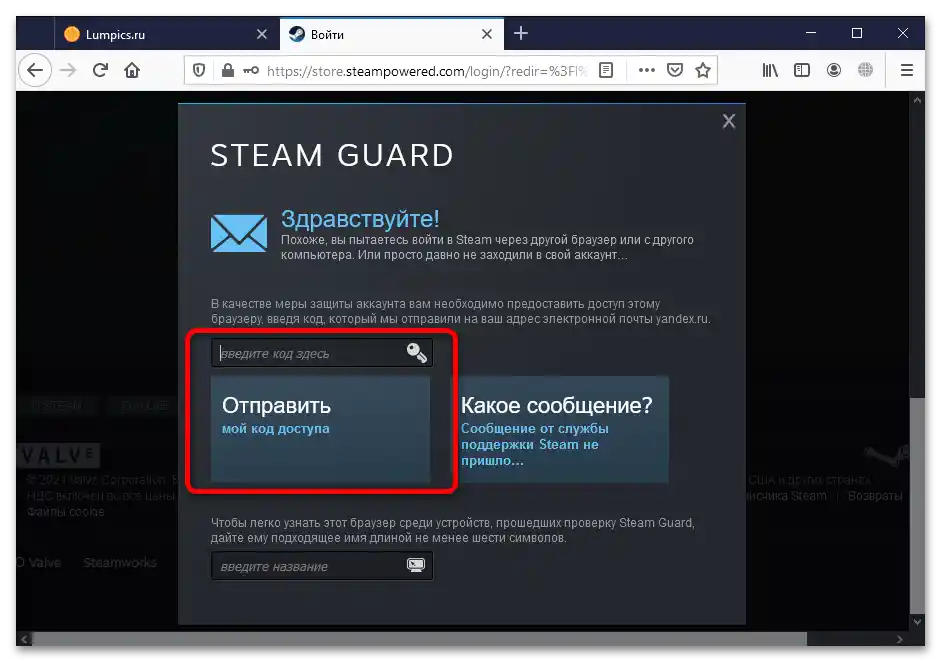This screenshot has width=941, height=662.
Task: Open tracking protection shield icon
Action: point(199,71)
